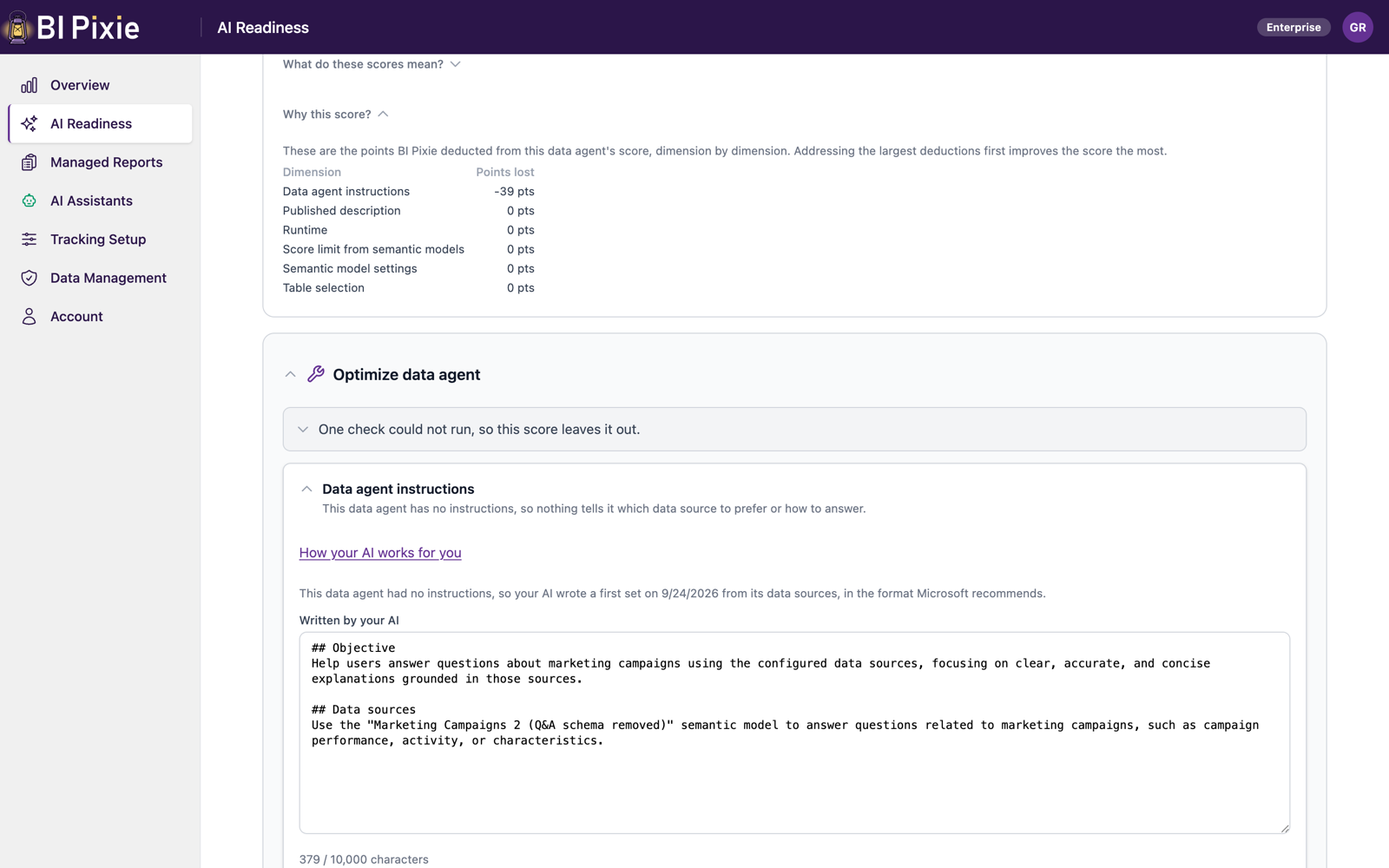
Task: Click the AI Readiness sparkle icon
Action: (30, 123)
